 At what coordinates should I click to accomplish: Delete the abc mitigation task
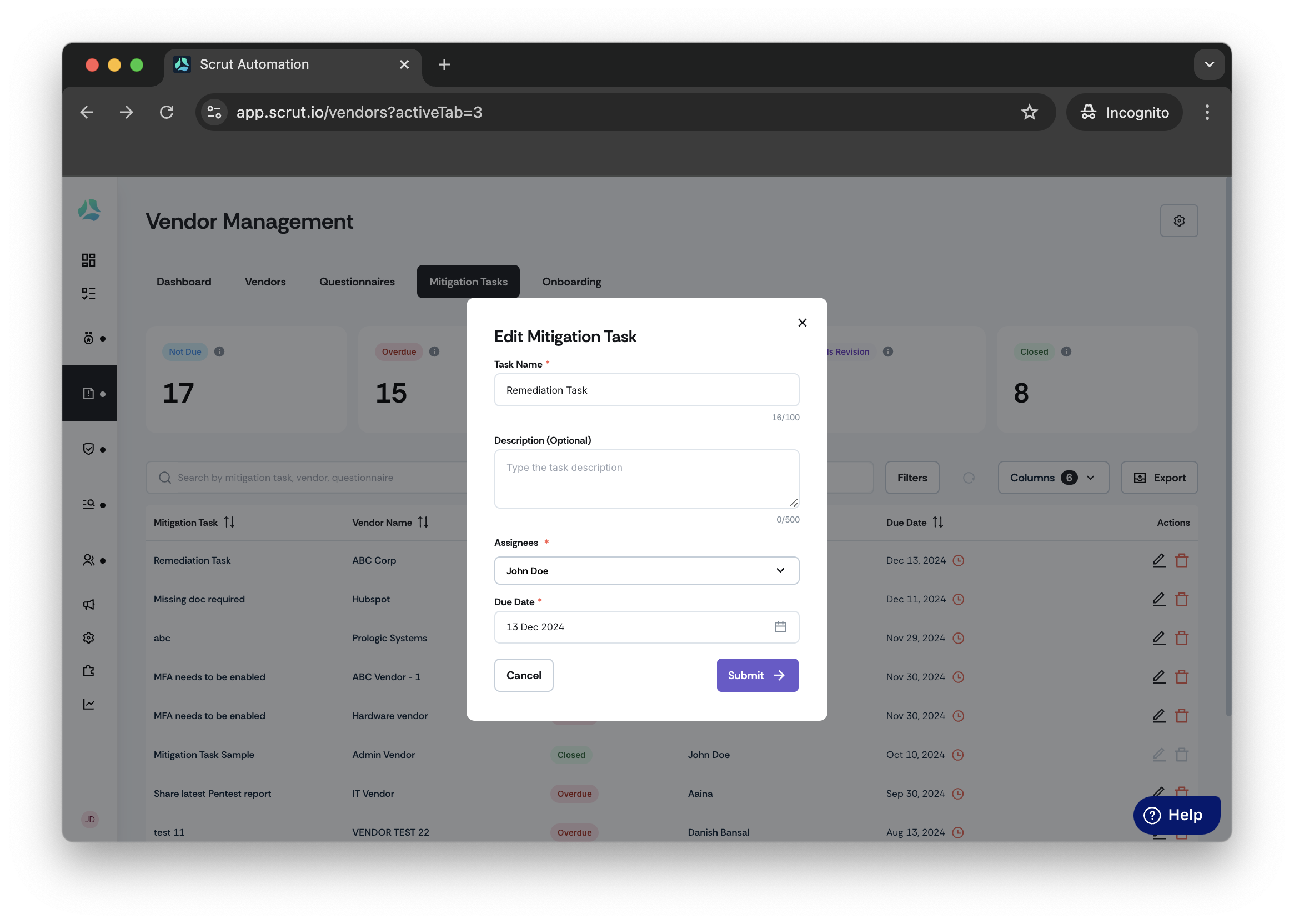click(x=1181, y=638)
